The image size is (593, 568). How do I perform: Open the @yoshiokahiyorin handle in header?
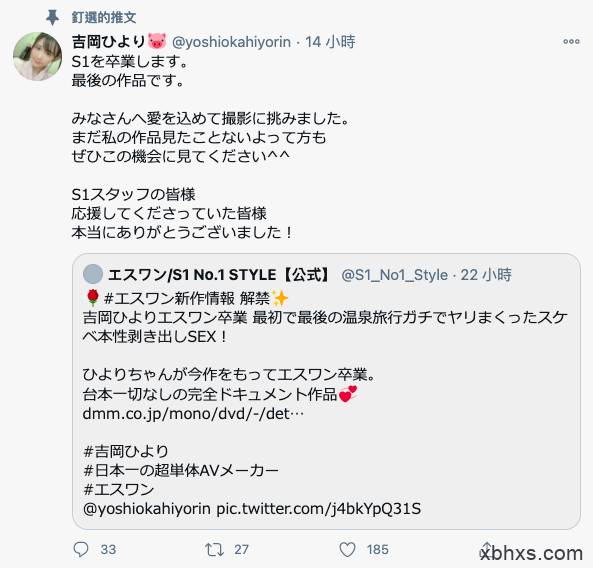231,42
